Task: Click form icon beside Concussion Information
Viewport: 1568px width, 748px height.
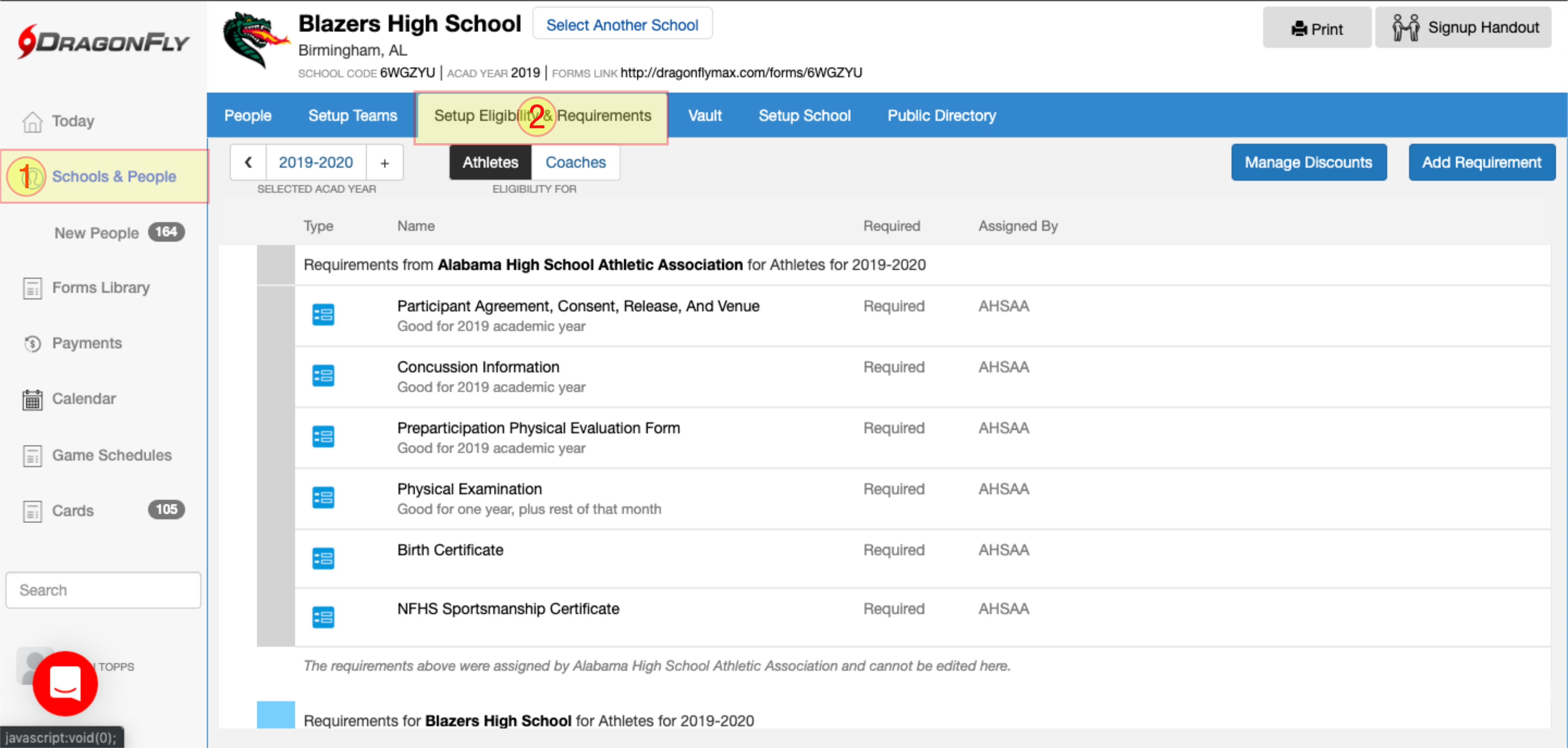Action: [323, 375]
